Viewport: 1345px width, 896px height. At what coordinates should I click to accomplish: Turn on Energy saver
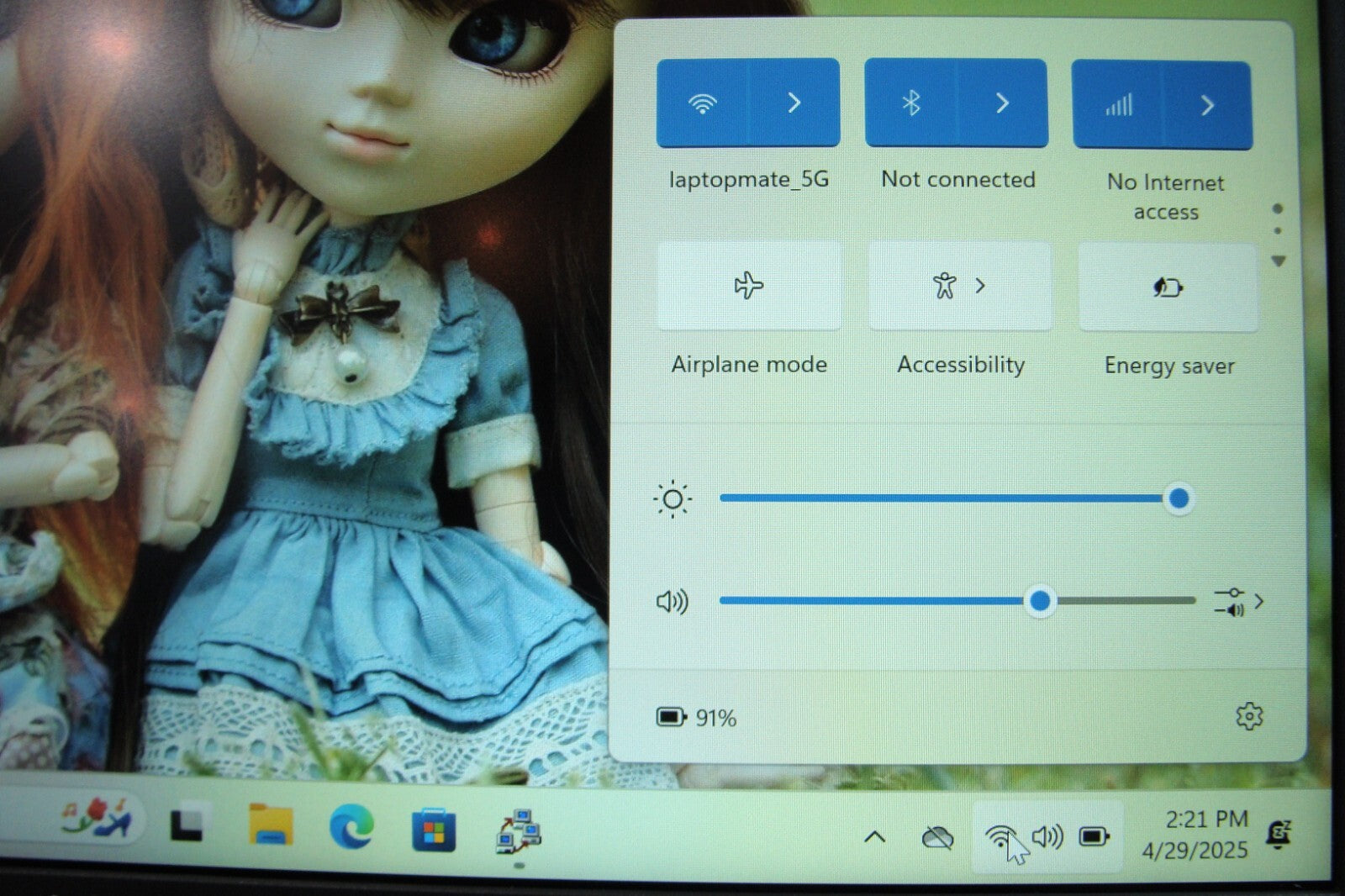pos(1168,288)
